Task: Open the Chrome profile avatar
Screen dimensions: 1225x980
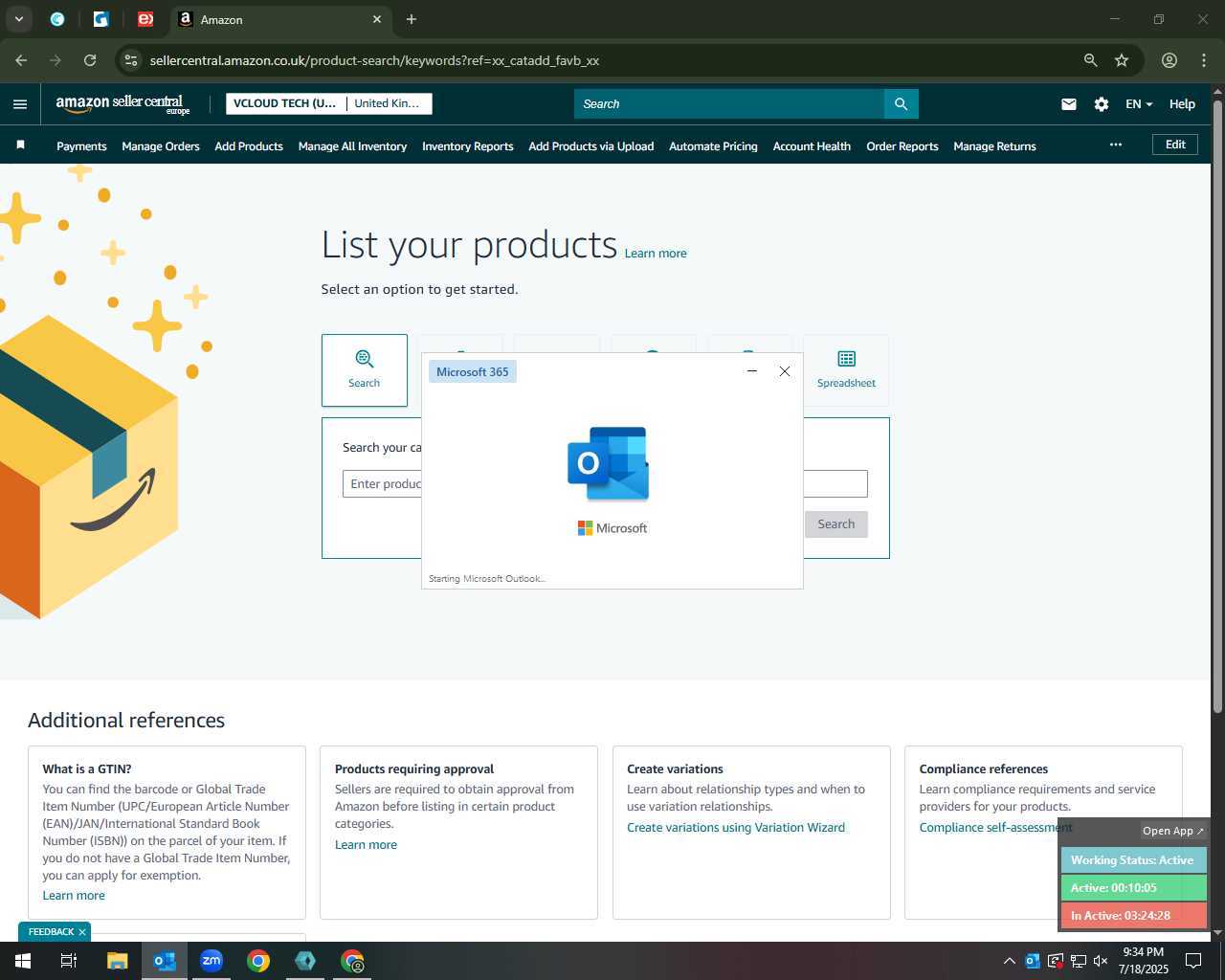Action: coord(1169,60)
